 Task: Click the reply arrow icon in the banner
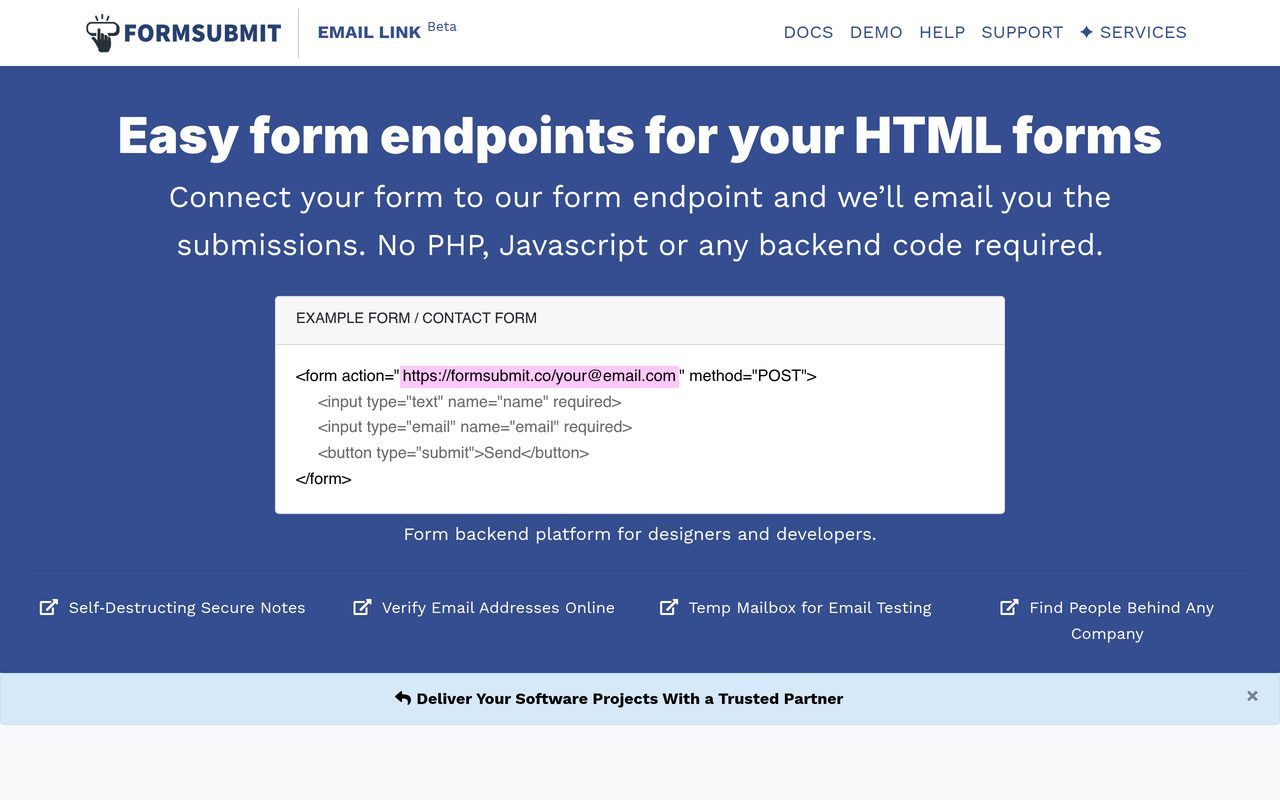coord(403,698)
